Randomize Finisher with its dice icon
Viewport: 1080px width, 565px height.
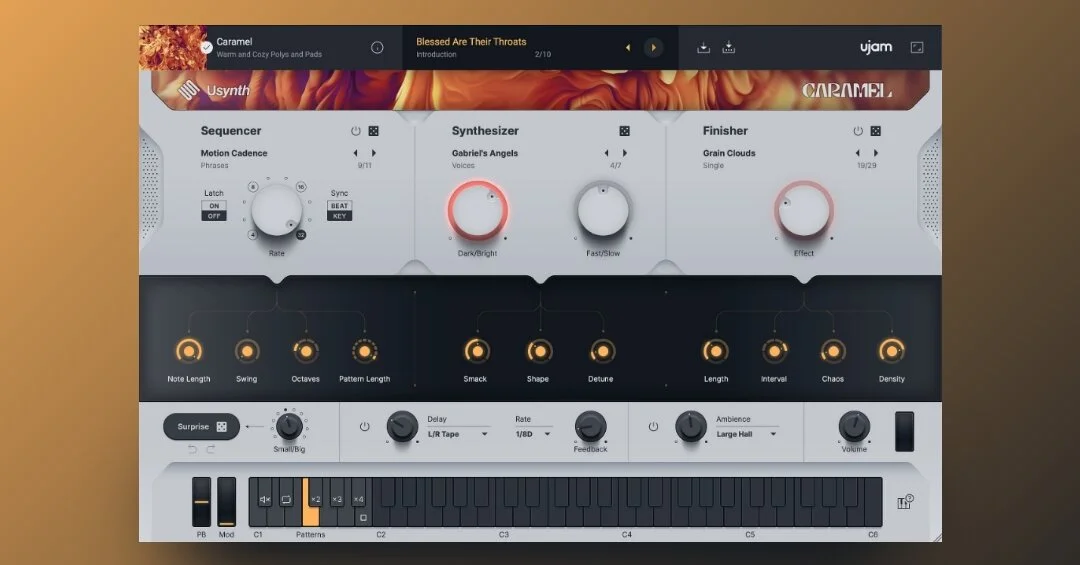click(875, 131)
